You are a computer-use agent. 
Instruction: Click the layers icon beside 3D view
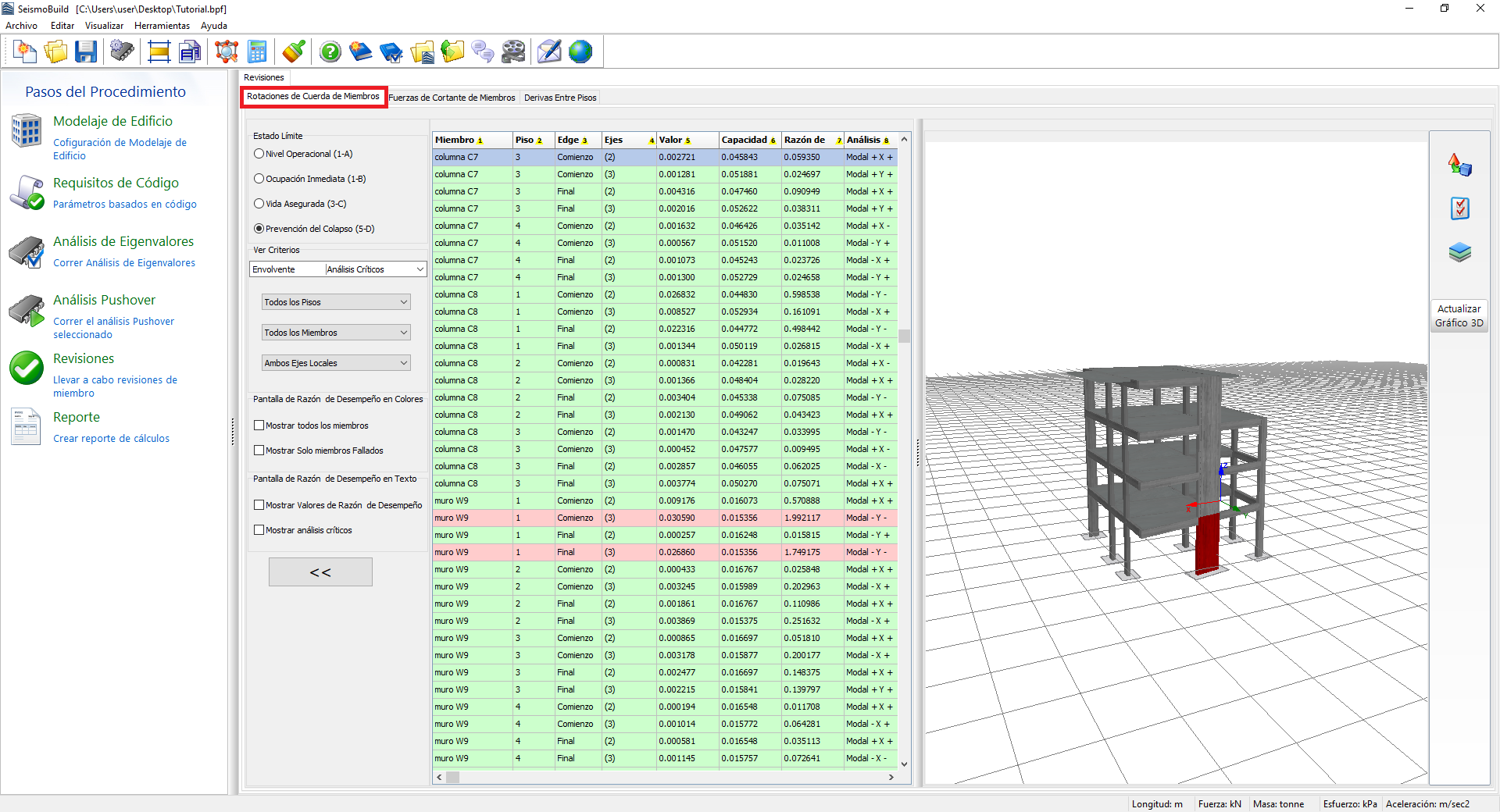1459,252
